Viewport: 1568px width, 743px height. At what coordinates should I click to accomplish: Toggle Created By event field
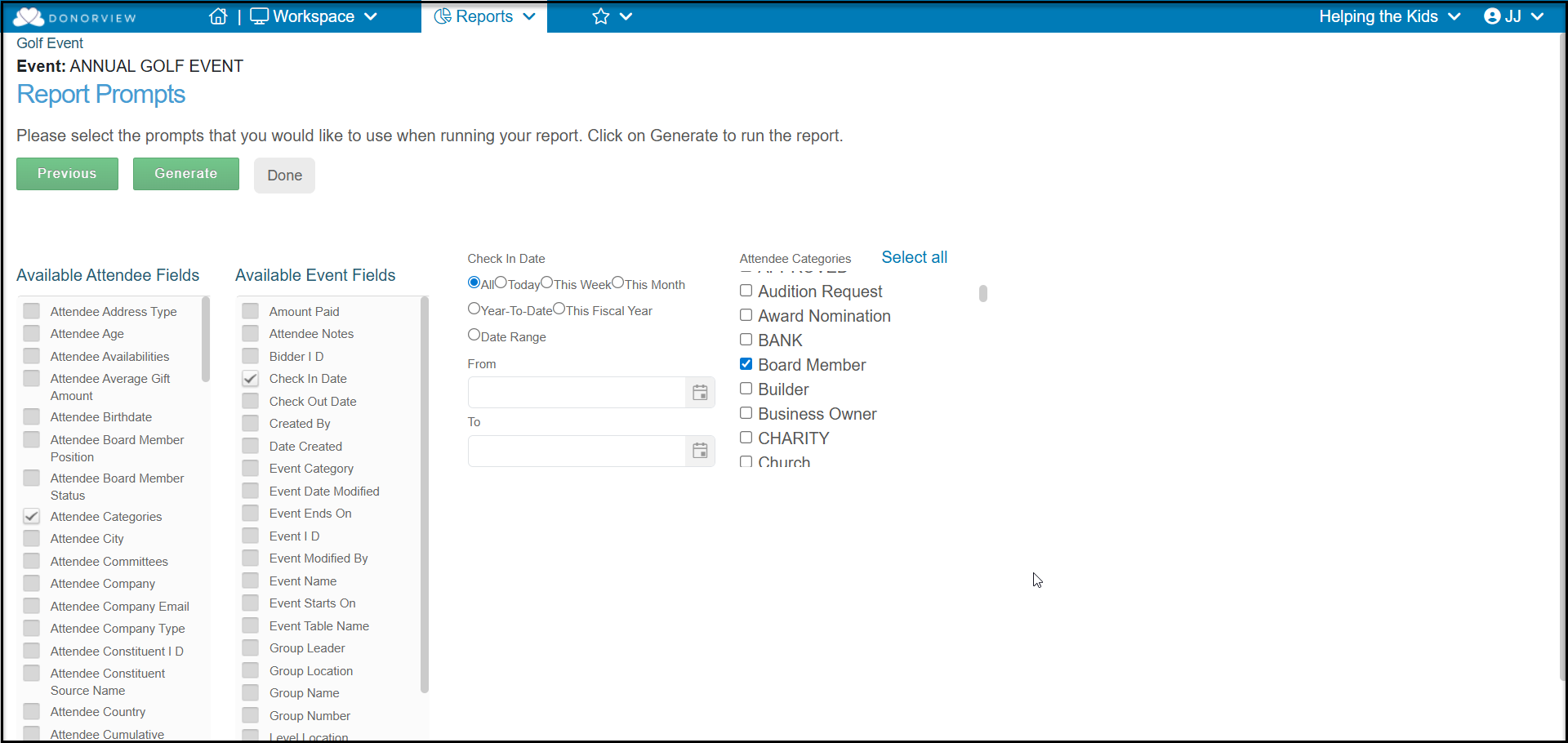pos(251,423)
